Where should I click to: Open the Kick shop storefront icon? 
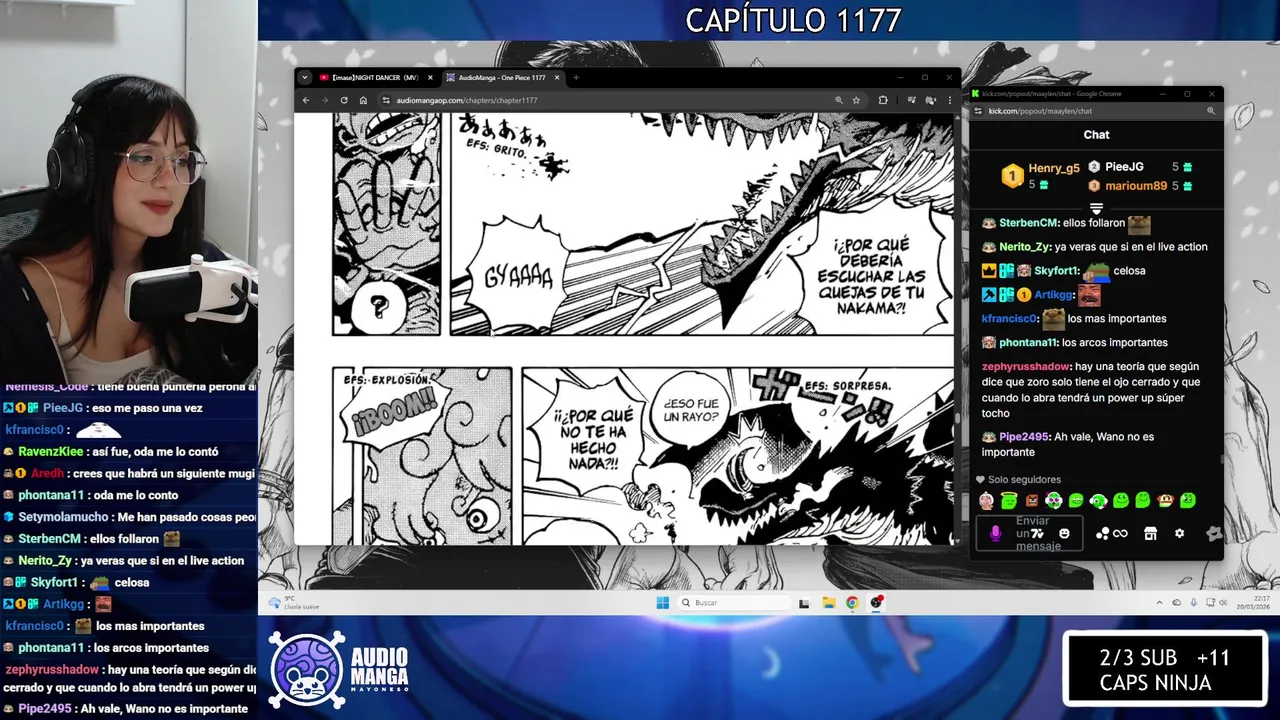click(x=1151, y=534)
